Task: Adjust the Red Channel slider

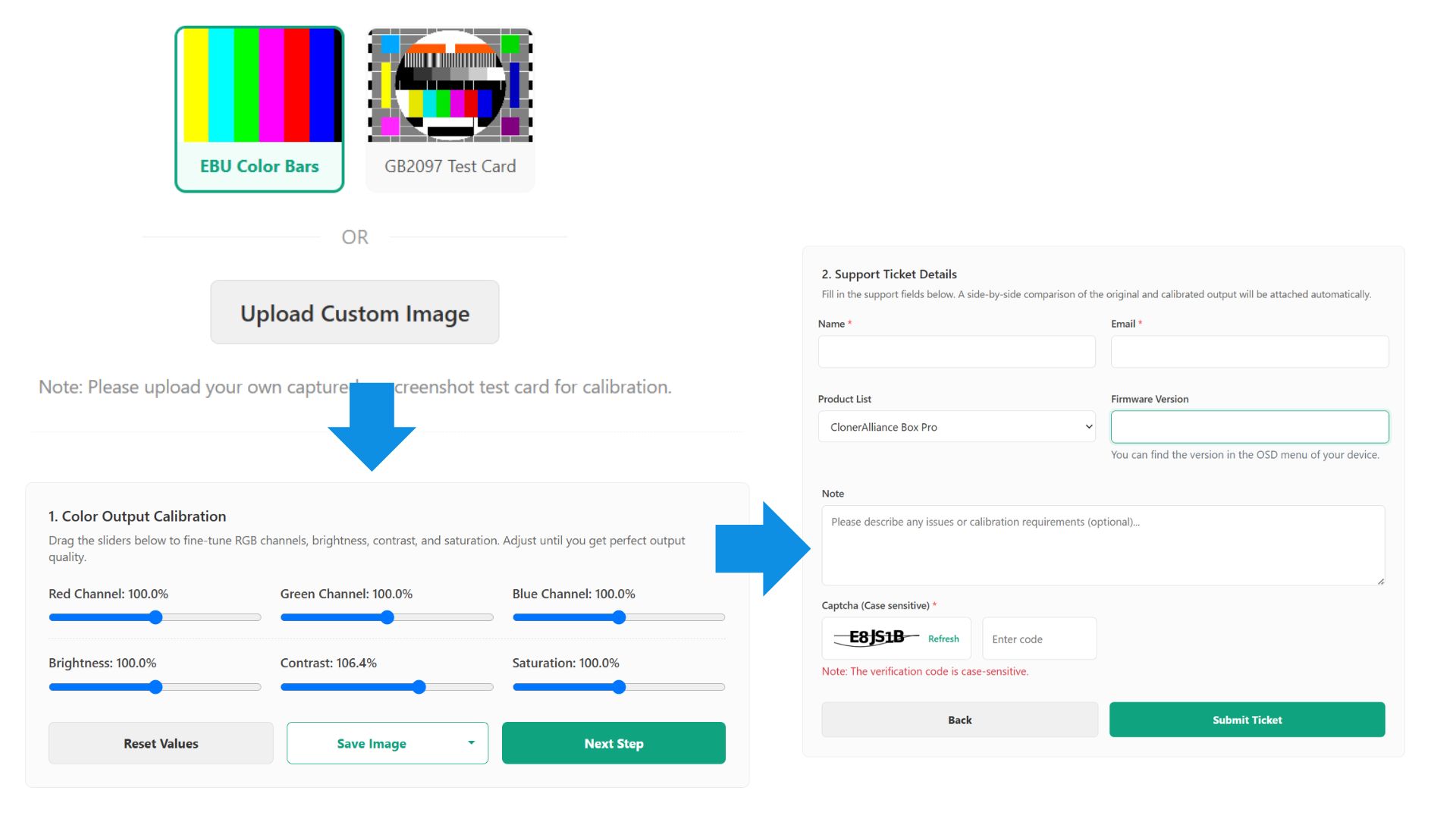Action: 155,617
